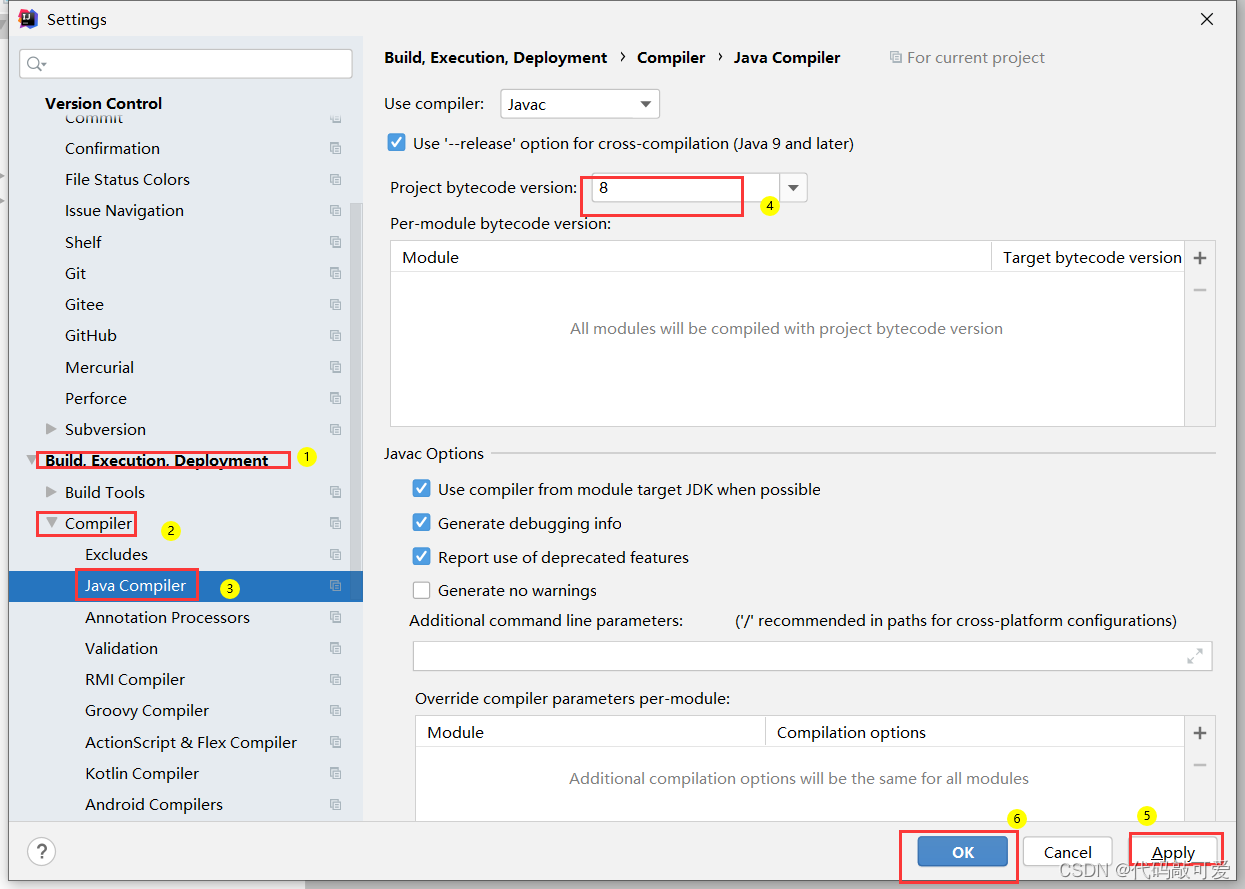This screenshot has height=889, width=1245.
Task: Open help with the question mark button
Action: pyautogui.click(x=41, y=851)
